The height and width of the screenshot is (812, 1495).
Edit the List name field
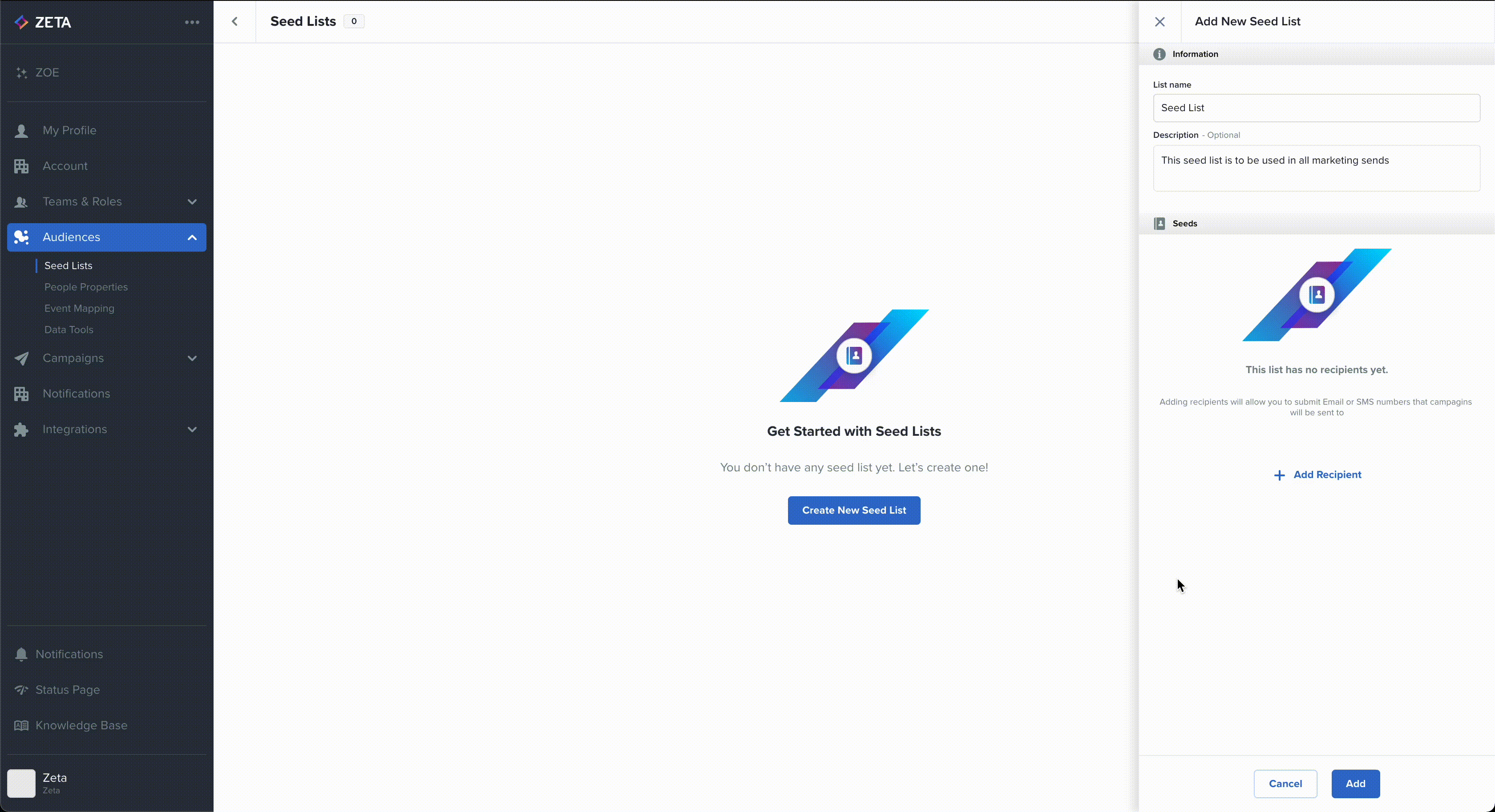point(1316,108)
